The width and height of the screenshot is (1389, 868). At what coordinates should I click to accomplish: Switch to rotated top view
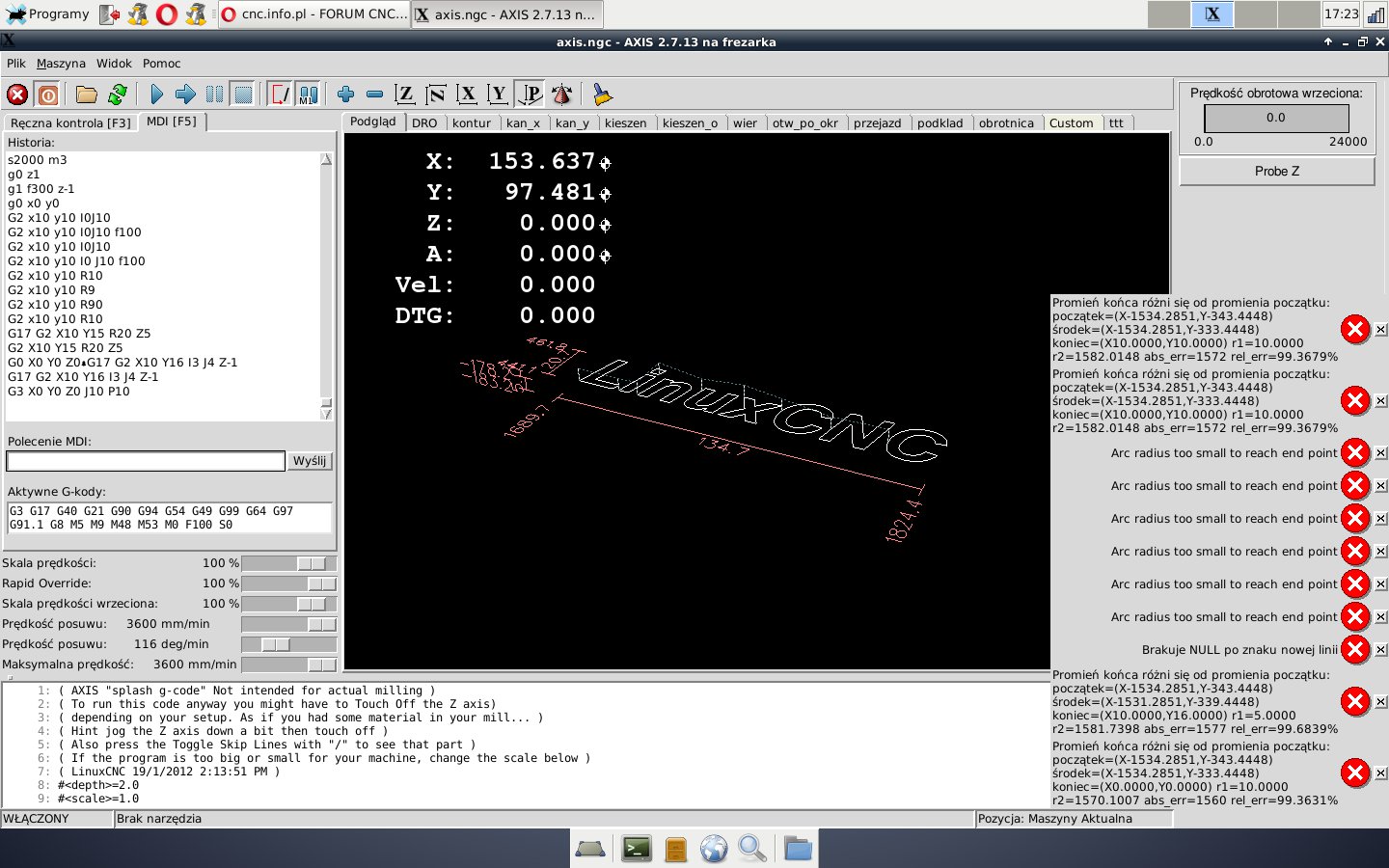[436, 95]
